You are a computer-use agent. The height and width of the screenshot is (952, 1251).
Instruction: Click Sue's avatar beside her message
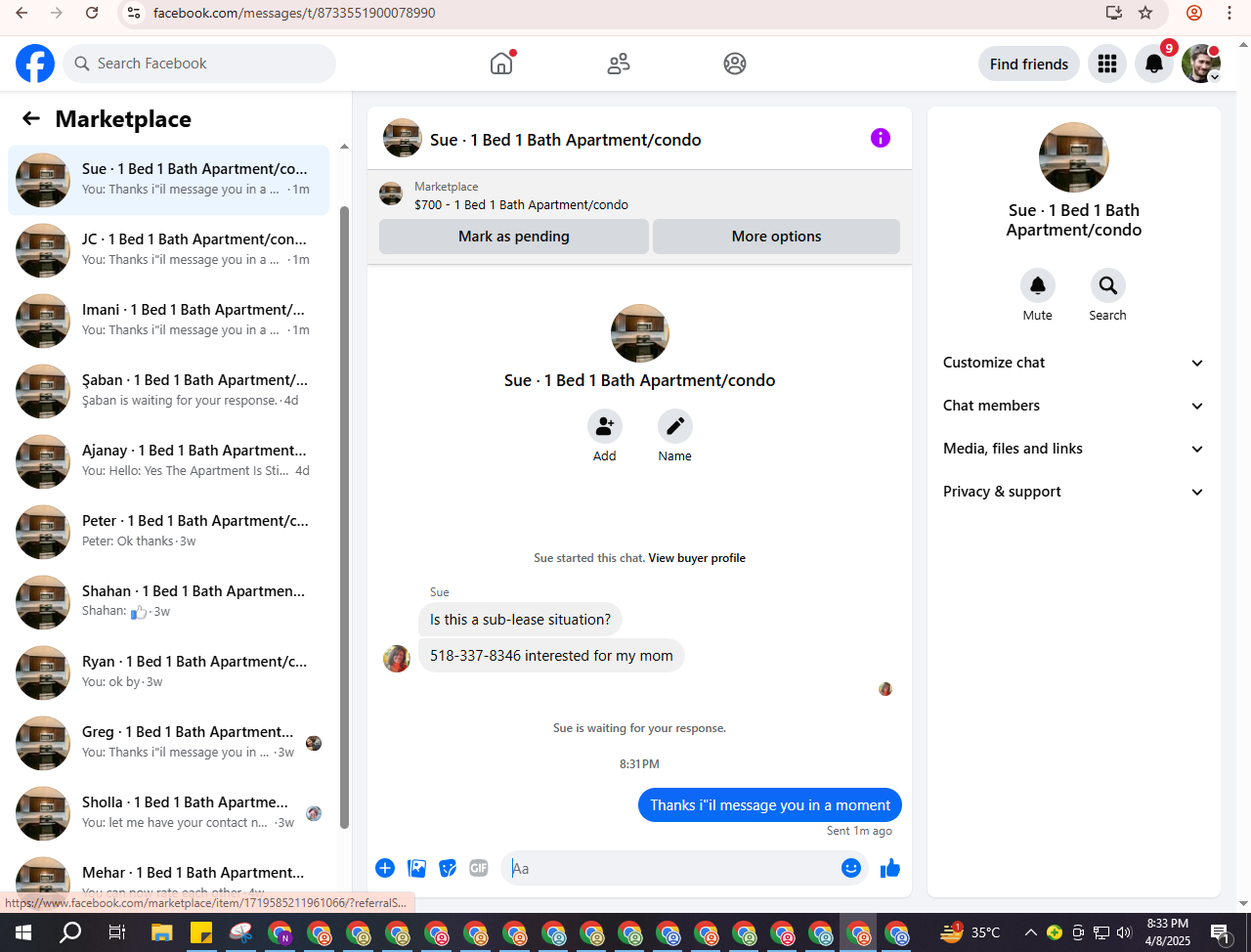pos(397,658)
